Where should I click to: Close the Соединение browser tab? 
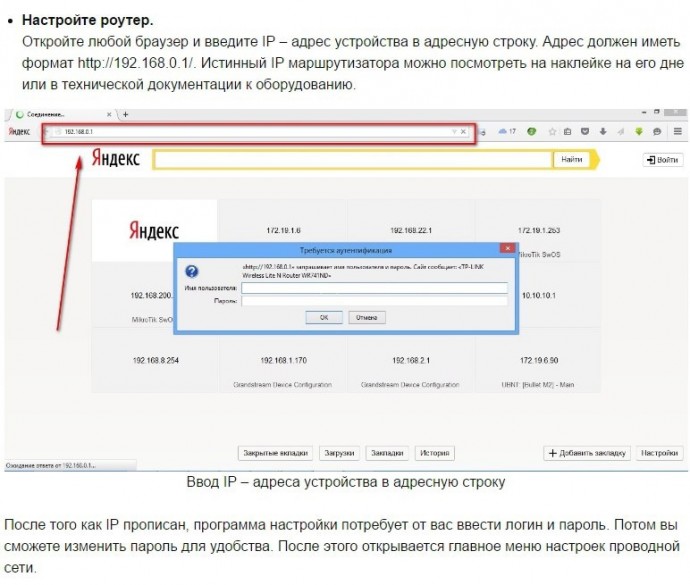pos(109,114)
